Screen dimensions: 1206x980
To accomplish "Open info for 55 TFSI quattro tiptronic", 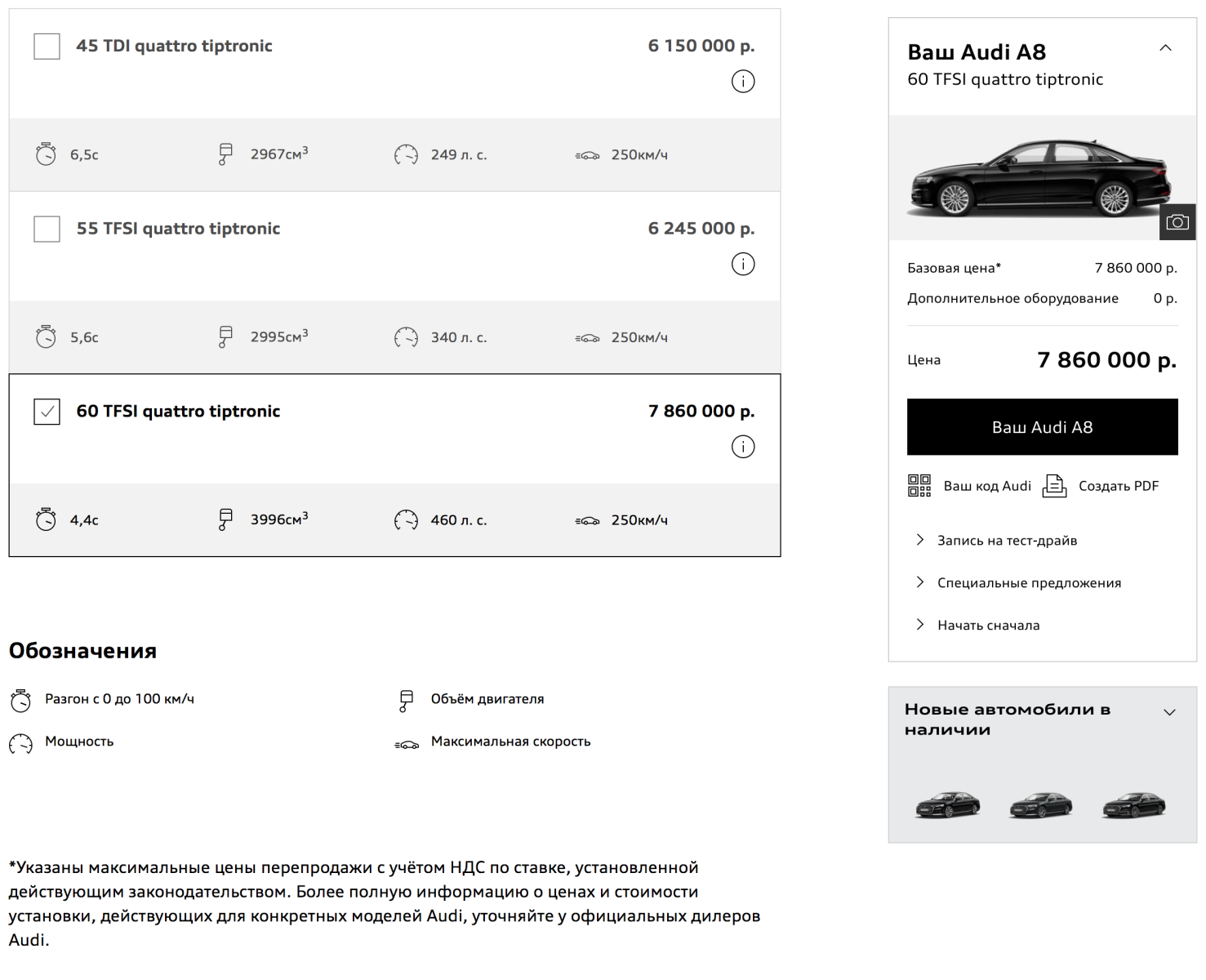I will 742,264.
